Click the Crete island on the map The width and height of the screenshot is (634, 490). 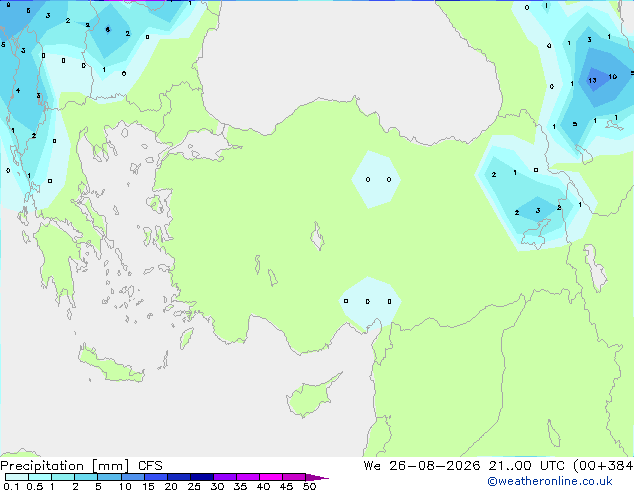(110, 365)
